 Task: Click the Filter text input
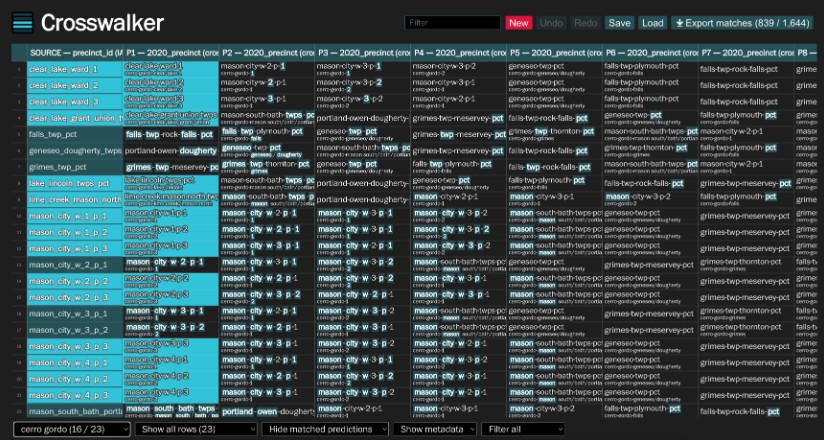[x=452, y=22]
